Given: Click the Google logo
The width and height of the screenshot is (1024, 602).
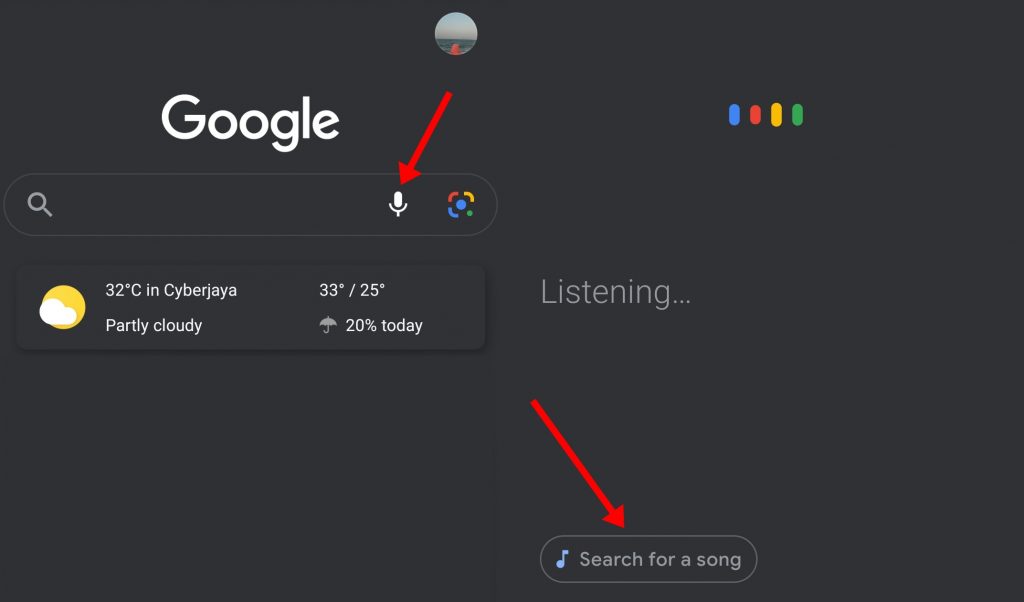Looking at the screenshot, I should (251, 122).
